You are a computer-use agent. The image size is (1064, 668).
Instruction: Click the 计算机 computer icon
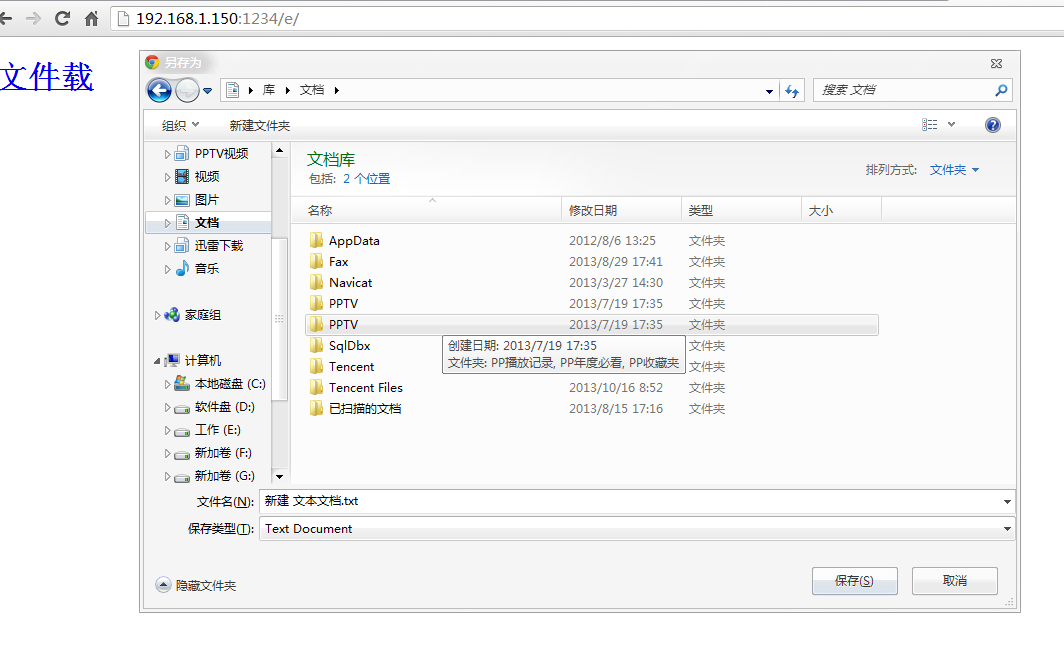[172, 360]
